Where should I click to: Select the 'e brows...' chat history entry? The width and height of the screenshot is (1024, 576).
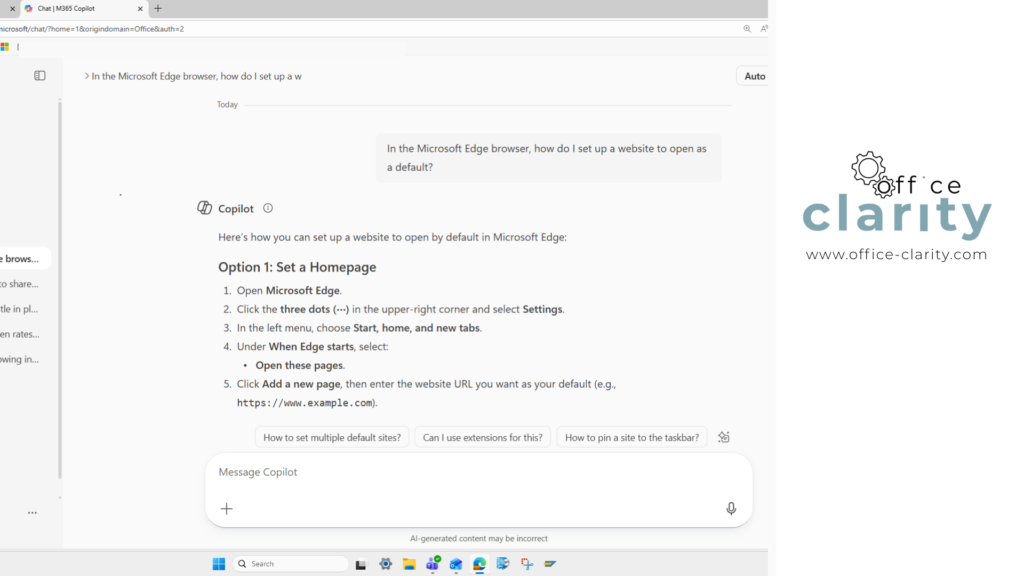tap(20, 258)
